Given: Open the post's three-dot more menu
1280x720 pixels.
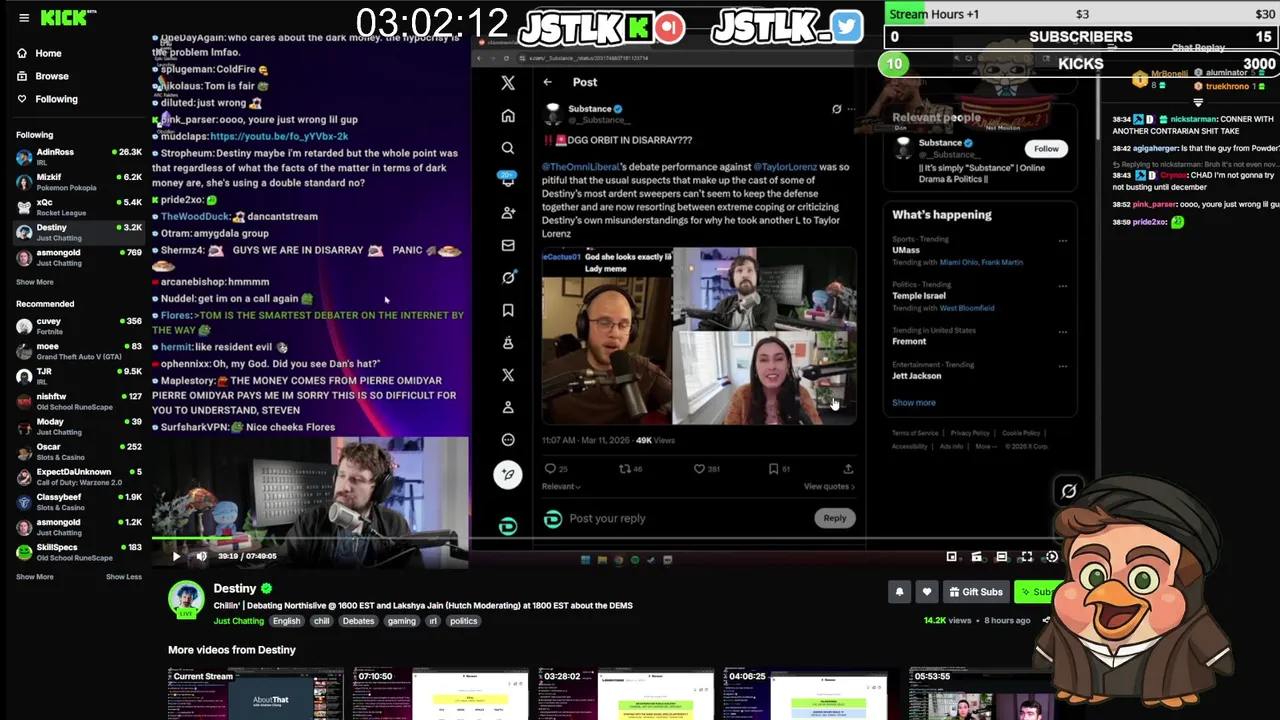Looking at the screenshot, I should coord(852,109).
